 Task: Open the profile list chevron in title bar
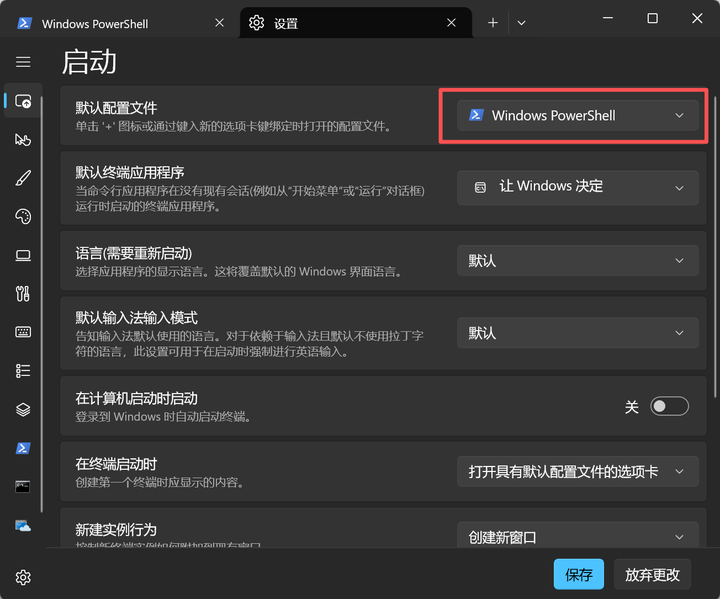[521, 23]
